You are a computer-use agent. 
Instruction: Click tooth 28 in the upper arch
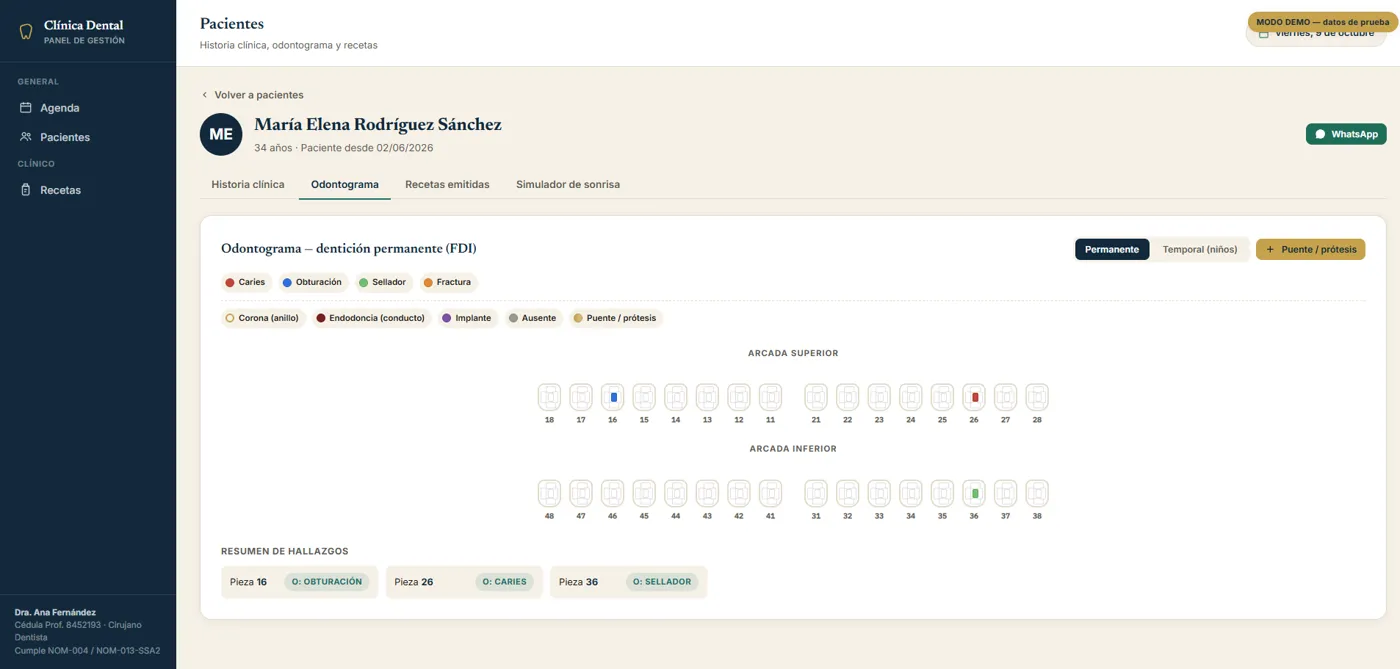coord(1037,397)
